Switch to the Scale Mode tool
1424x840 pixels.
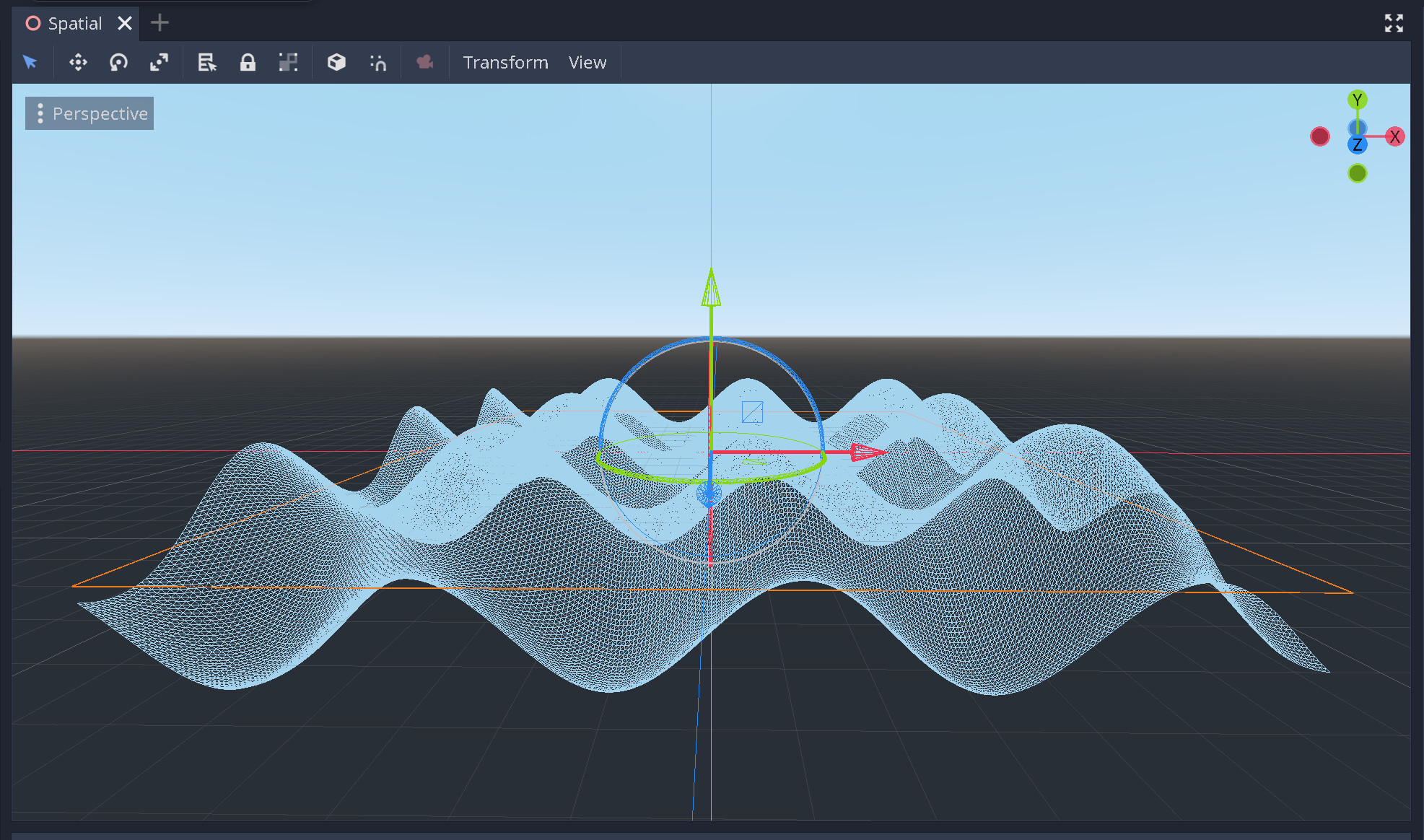[x=159, y=62]
